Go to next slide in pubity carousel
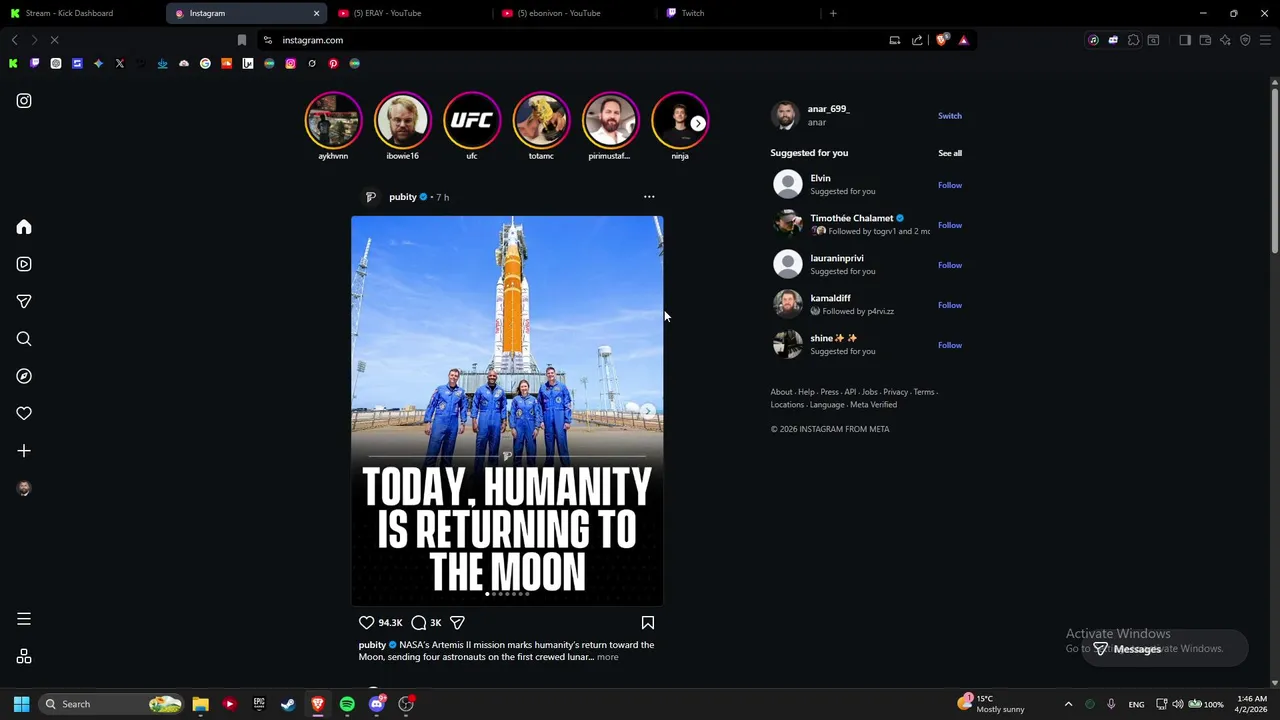Image resolution: width=1280 pixels, height=720 pixels. click(648, 411)
